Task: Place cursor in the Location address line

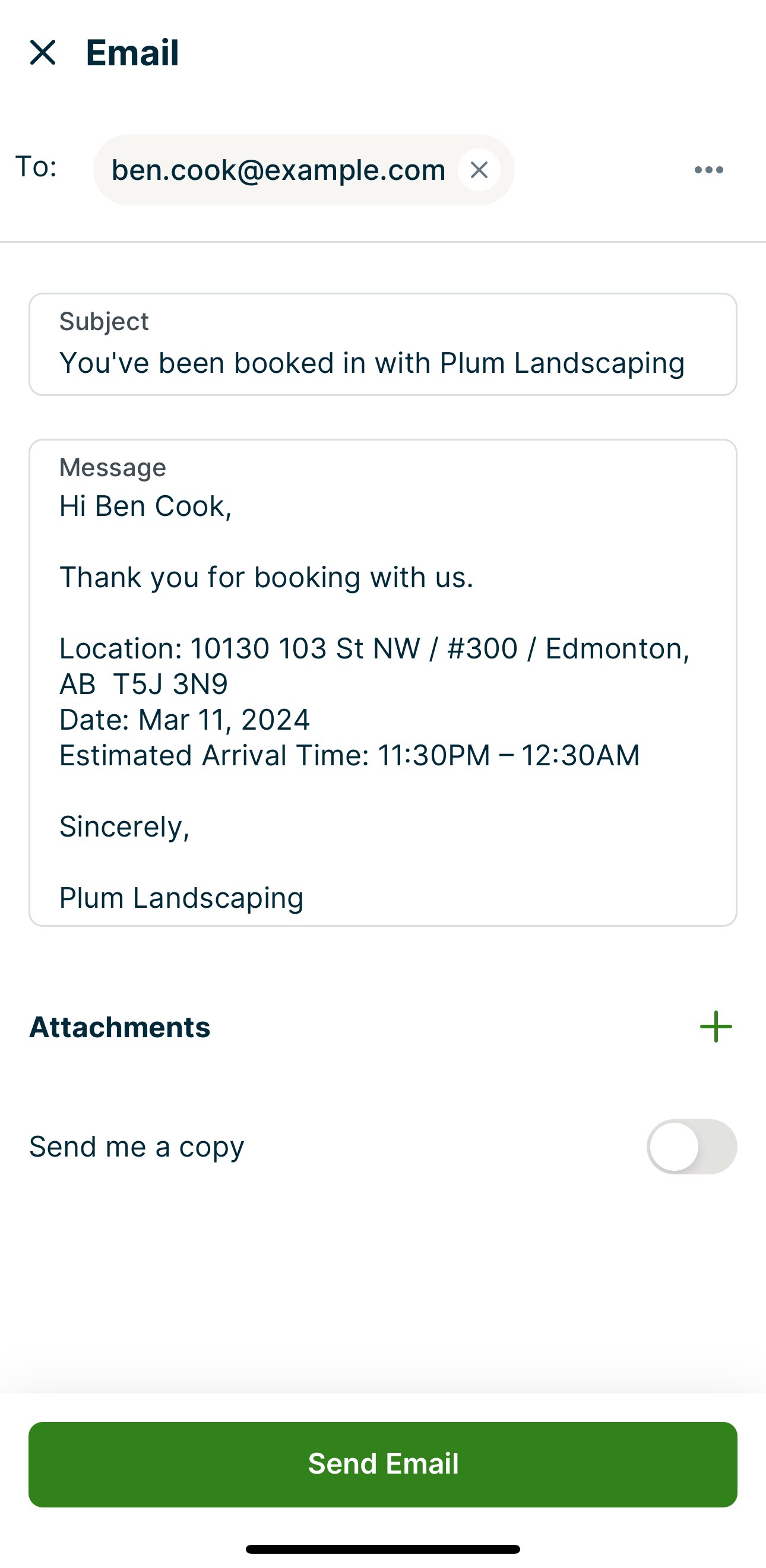Action: click(374, 649)
